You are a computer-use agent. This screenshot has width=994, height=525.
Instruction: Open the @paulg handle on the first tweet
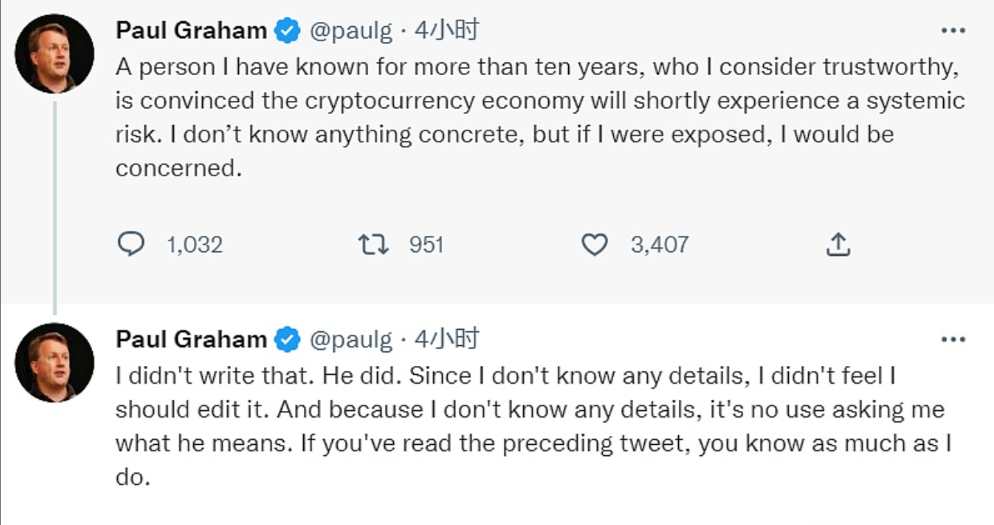351,32
